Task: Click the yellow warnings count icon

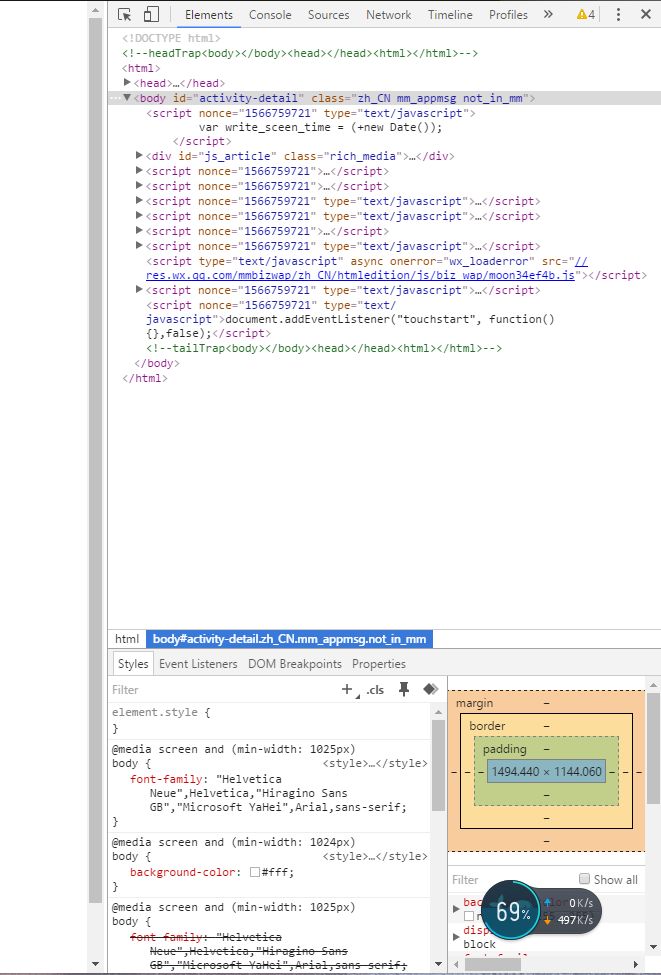Action: [586, 15]
